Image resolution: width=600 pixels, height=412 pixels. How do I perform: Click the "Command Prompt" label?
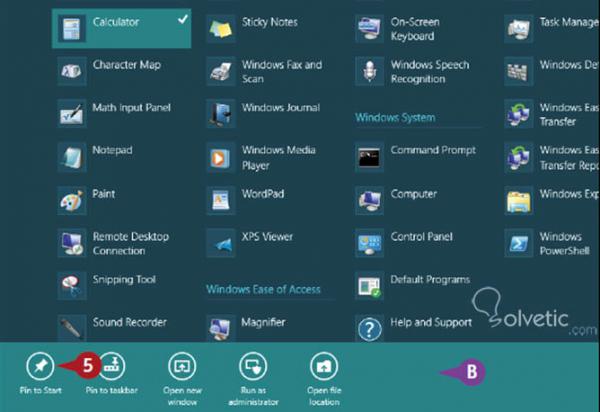point(433,150)
